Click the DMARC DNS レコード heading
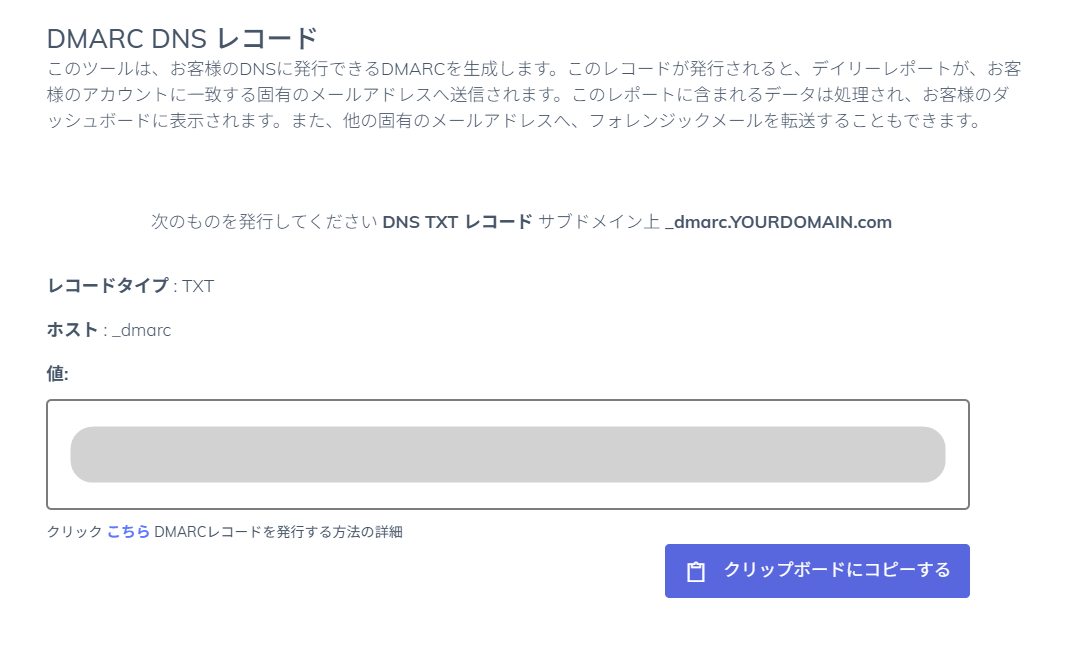 coord(182,39)
